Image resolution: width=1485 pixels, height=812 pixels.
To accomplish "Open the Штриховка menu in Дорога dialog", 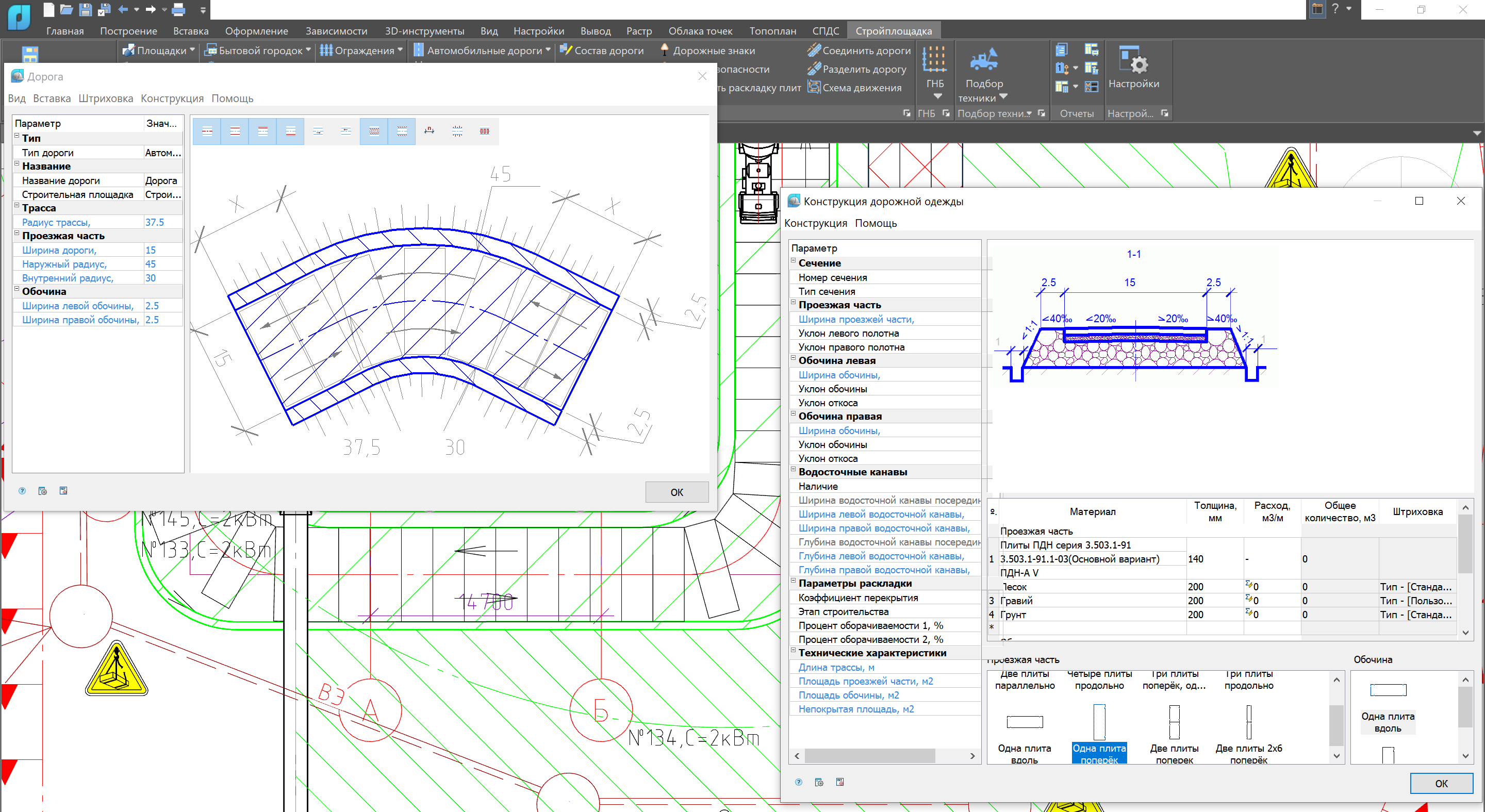I will pyautogui.click(x=106, y=98).
